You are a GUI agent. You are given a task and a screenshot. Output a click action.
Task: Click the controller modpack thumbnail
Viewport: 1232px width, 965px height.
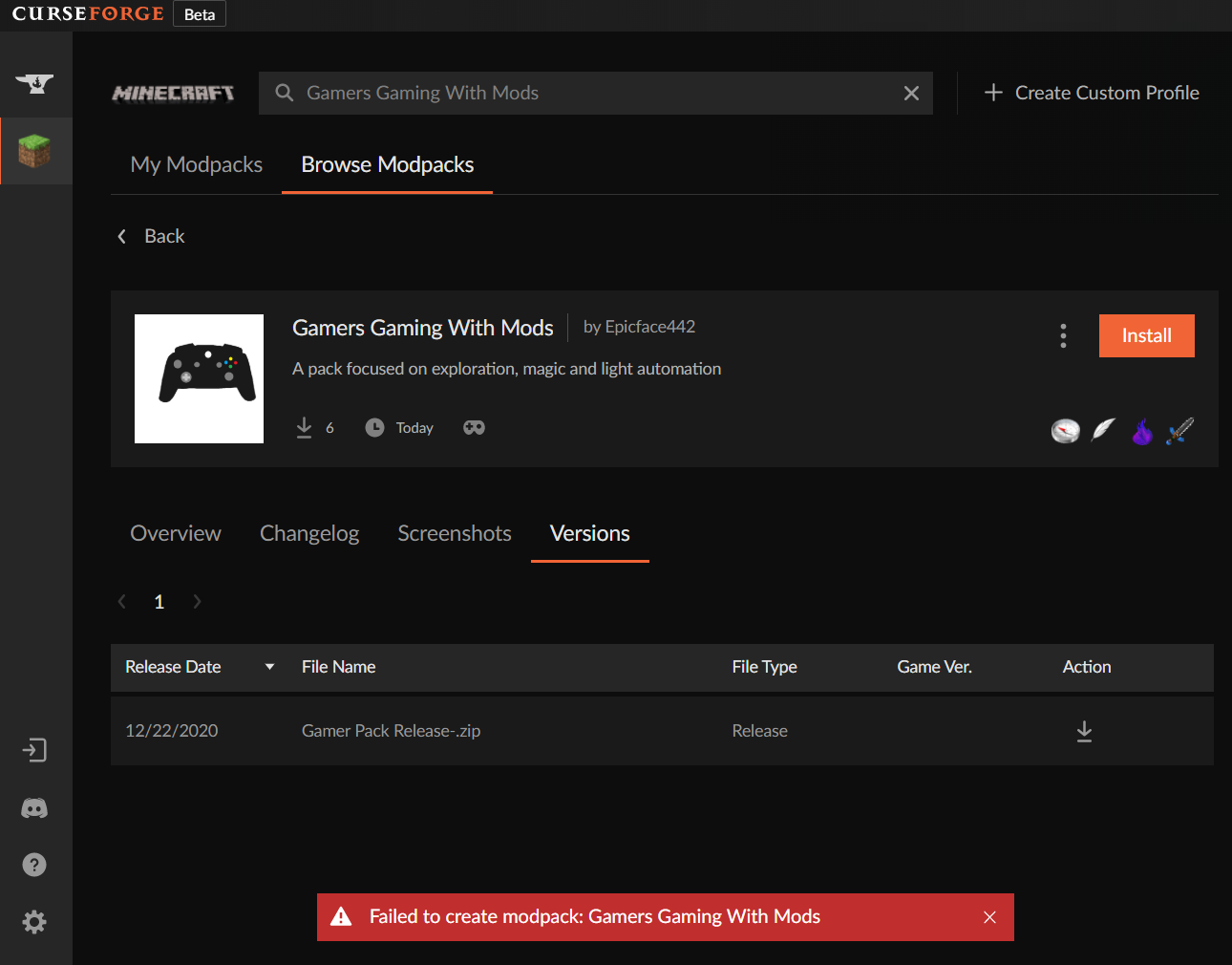199,378
